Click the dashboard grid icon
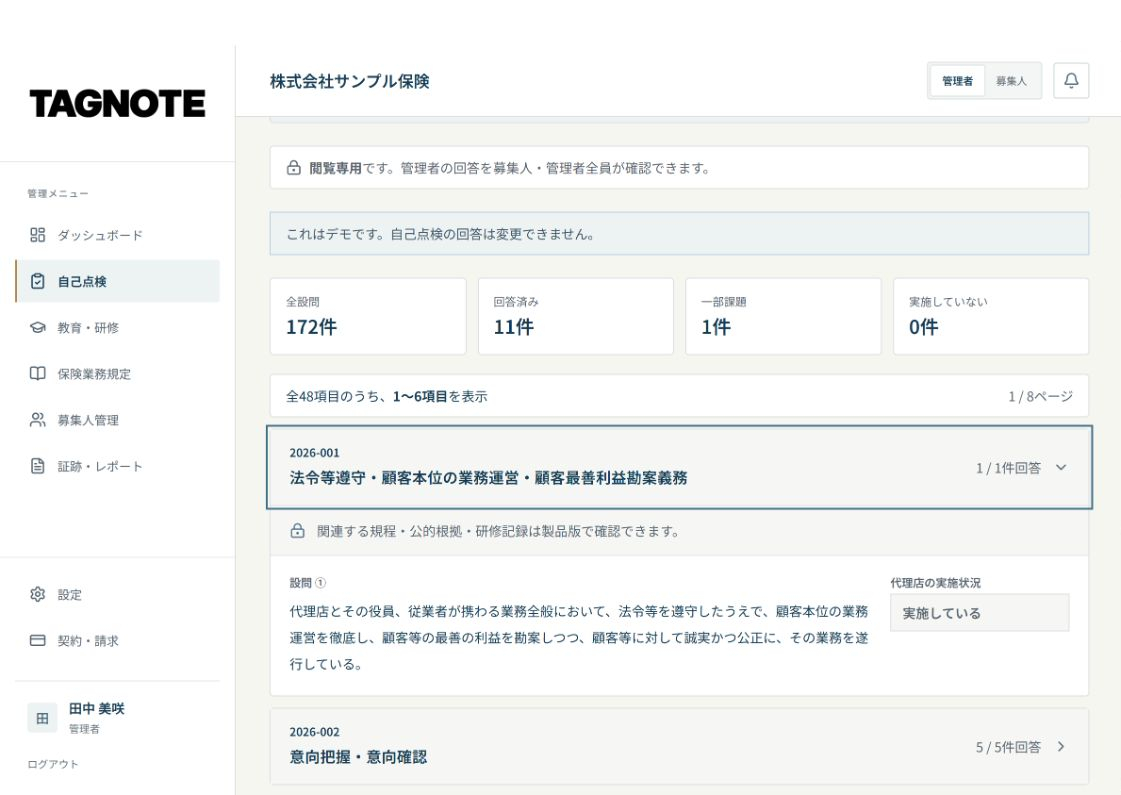 (37, 235)
